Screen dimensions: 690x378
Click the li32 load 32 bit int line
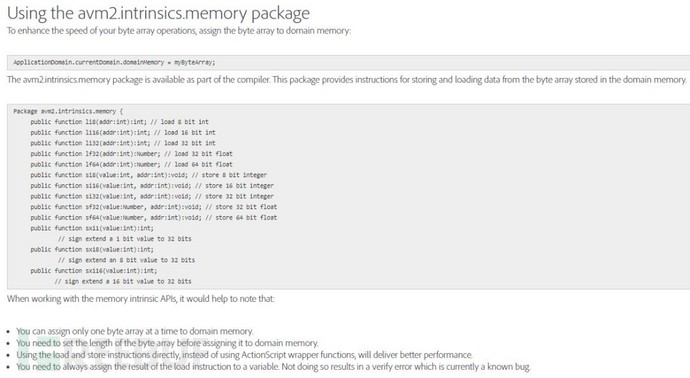[123, 143]
